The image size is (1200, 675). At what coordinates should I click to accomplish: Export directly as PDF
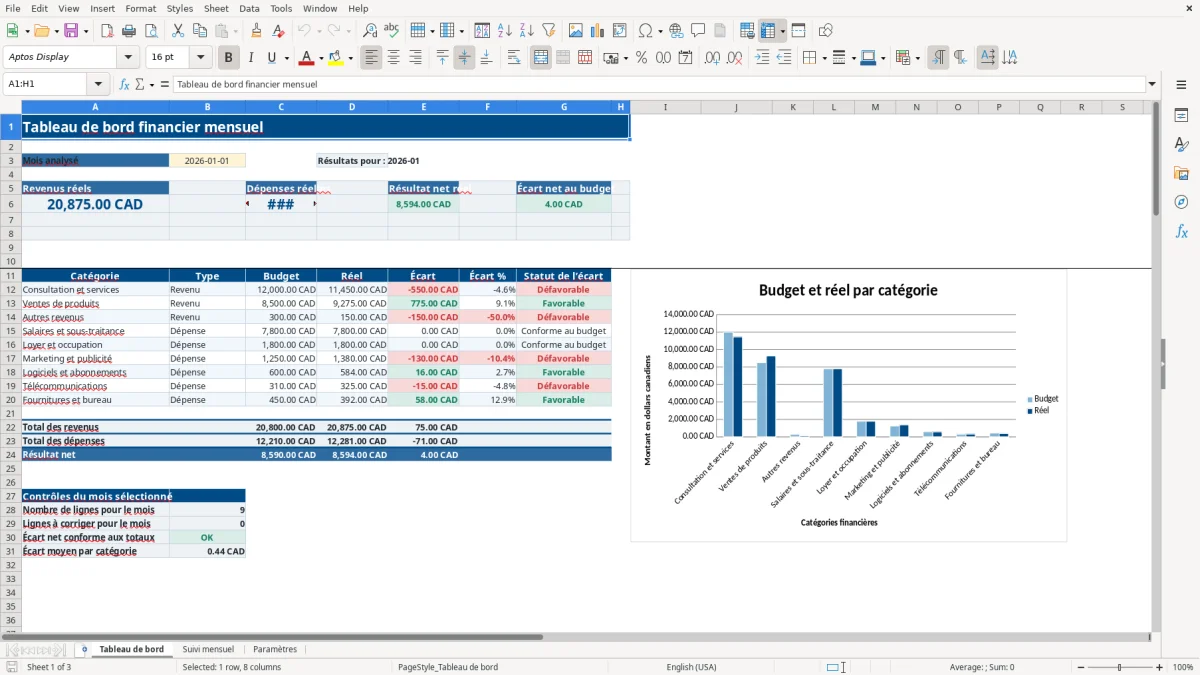point(107,31)
